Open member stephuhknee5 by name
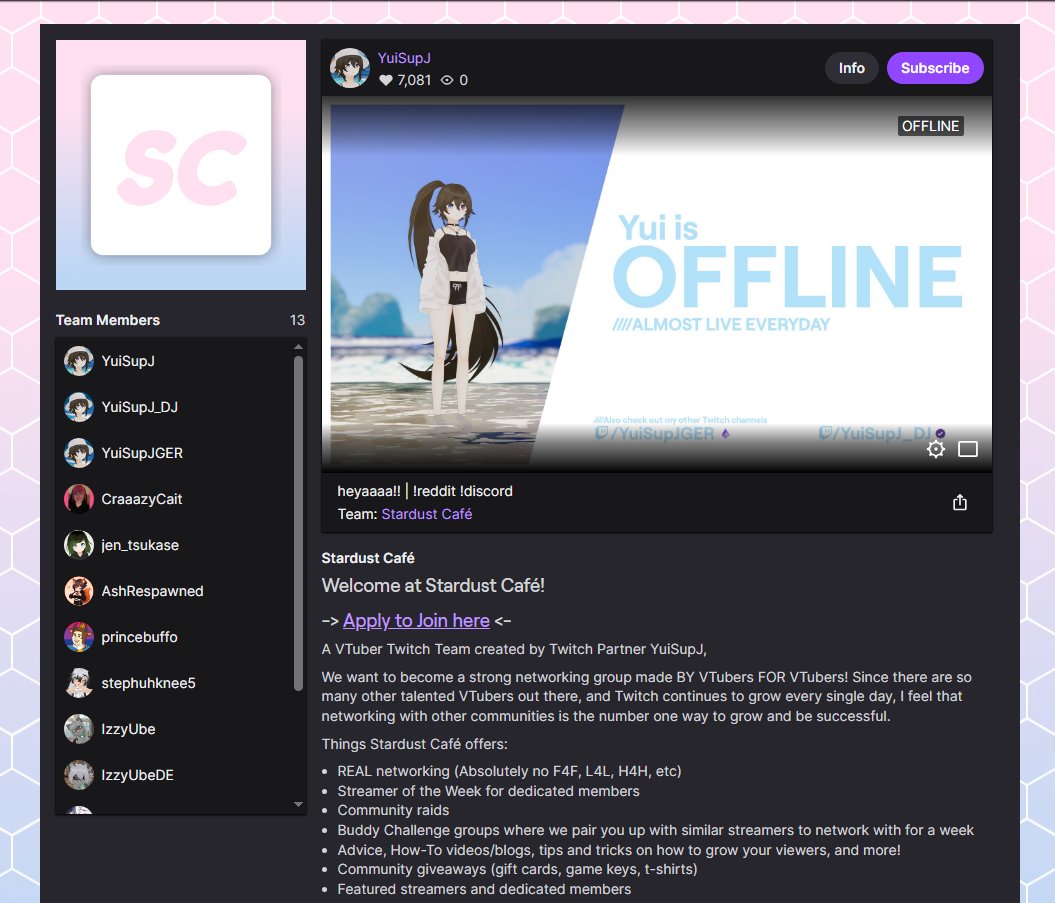The height and width of the screenshot is (903, 1055). coord(148,683)
